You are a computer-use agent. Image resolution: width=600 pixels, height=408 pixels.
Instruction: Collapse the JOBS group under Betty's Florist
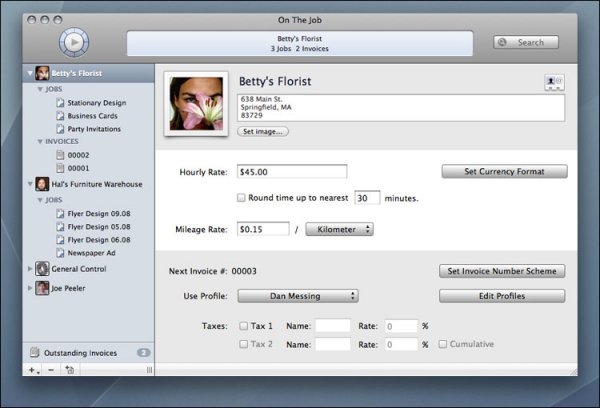coord(40,89)
